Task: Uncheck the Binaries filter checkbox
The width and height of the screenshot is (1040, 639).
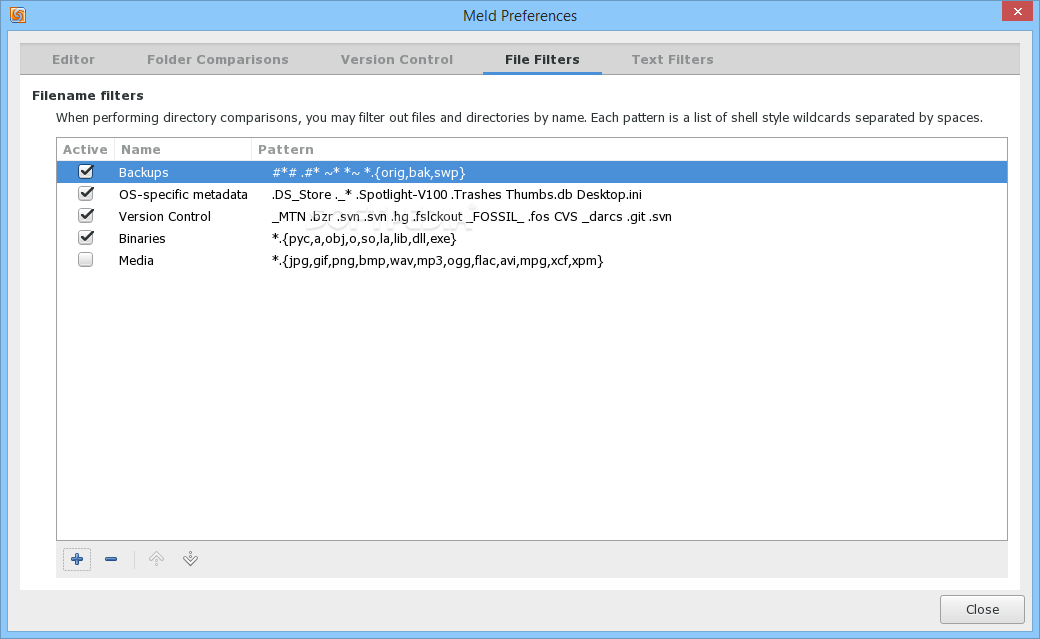Action: click(x=86, y=237)
